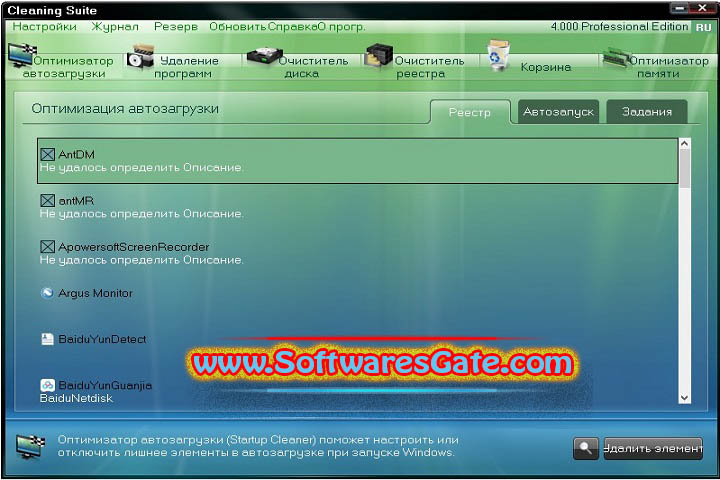Image resolution: width=720 pixels, height=480 pixels.
Task: Click the 4.000 Professional Edition label
Action: tap(619, 27)
